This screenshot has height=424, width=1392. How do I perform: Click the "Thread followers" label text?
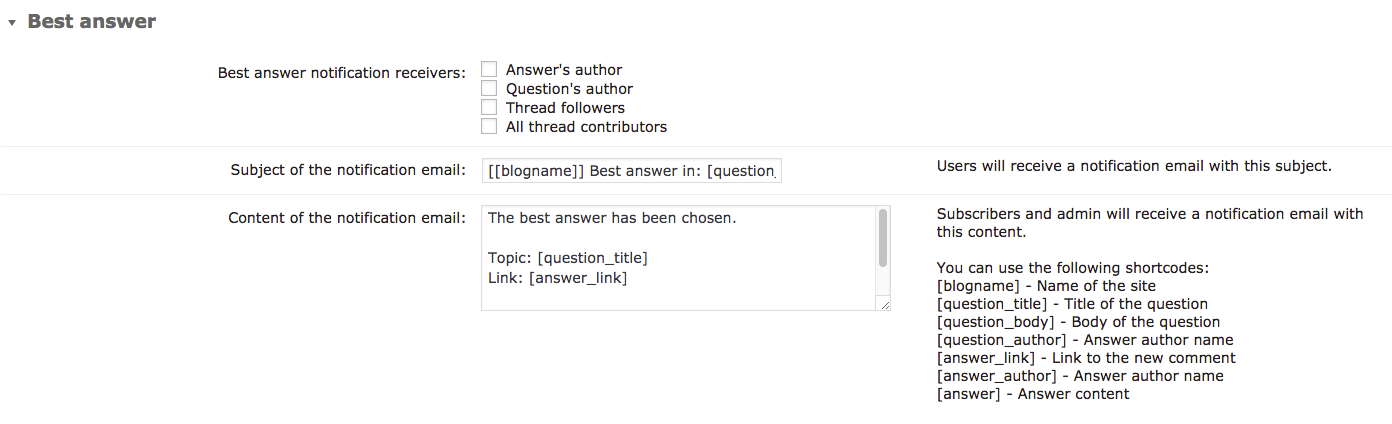point(565,108)
